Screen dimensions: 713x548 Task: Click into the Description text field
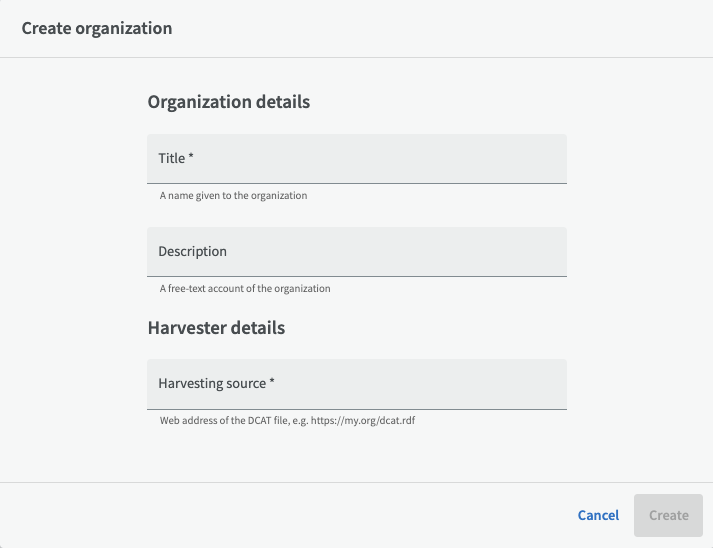click(357, 251)
